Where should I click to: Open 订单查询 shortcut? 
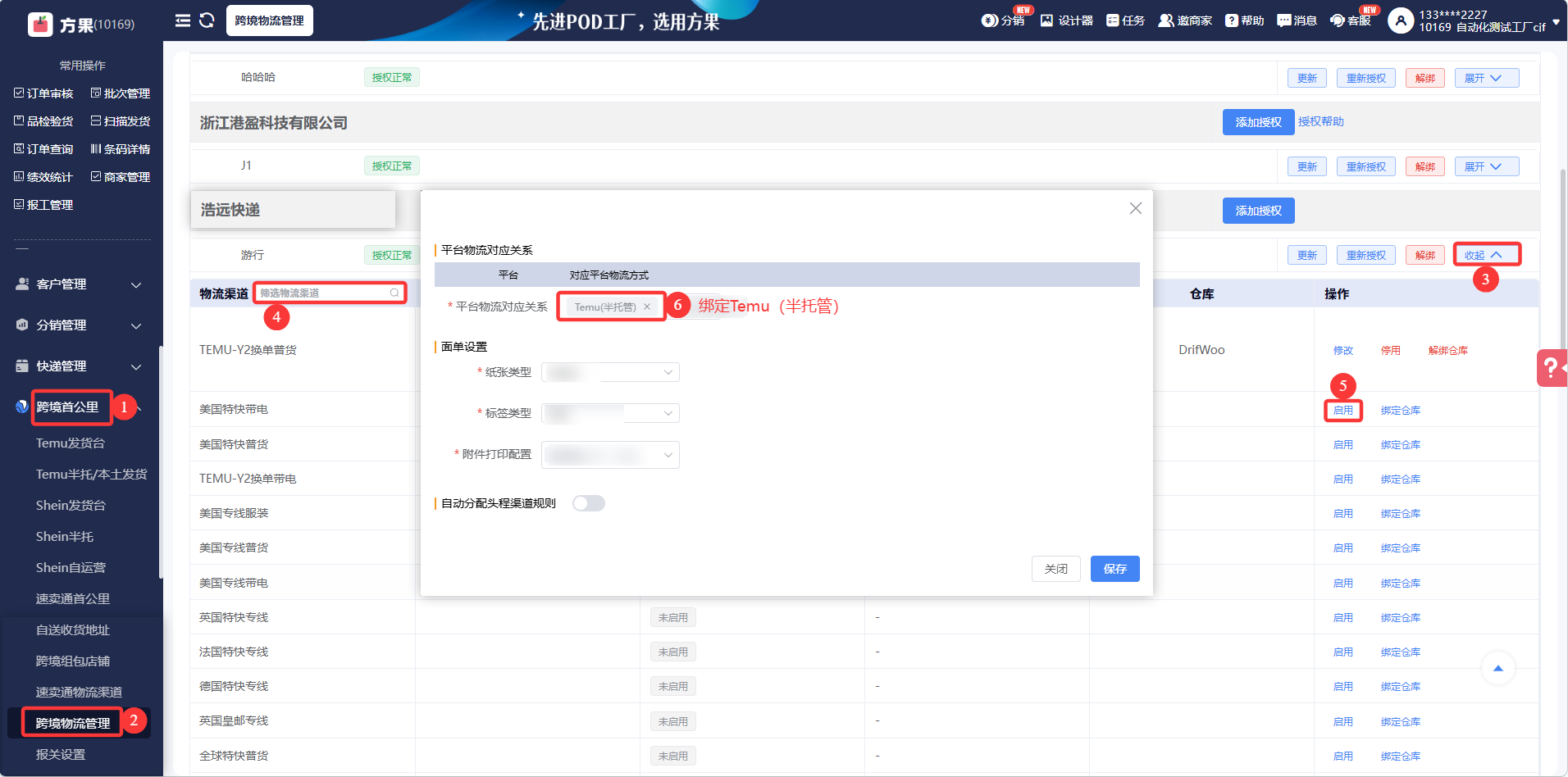43,149
